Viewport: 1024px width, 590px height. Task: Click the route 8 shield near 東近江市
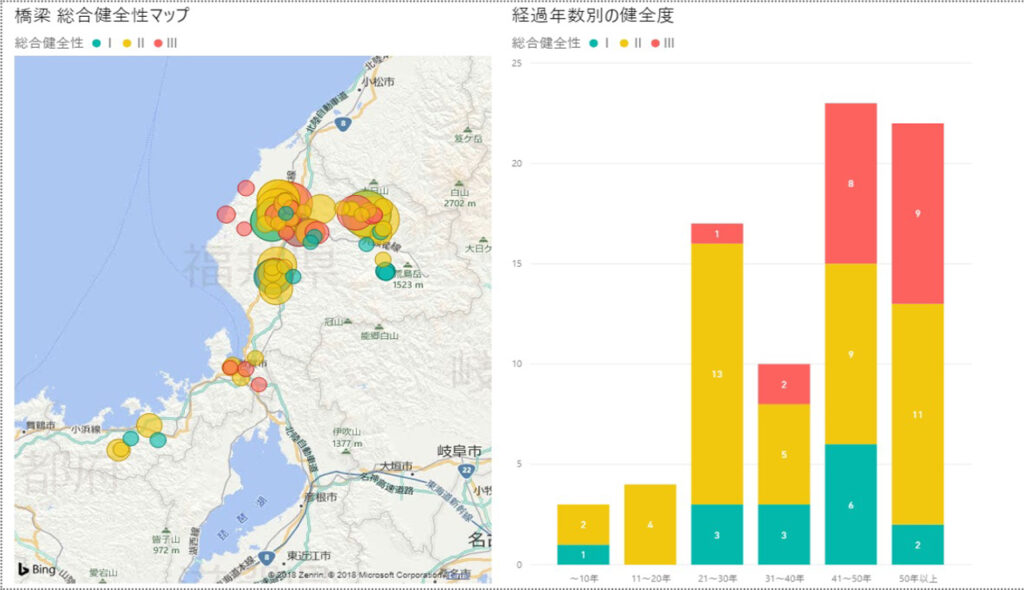pyautogui.click(x=266, y=557)
